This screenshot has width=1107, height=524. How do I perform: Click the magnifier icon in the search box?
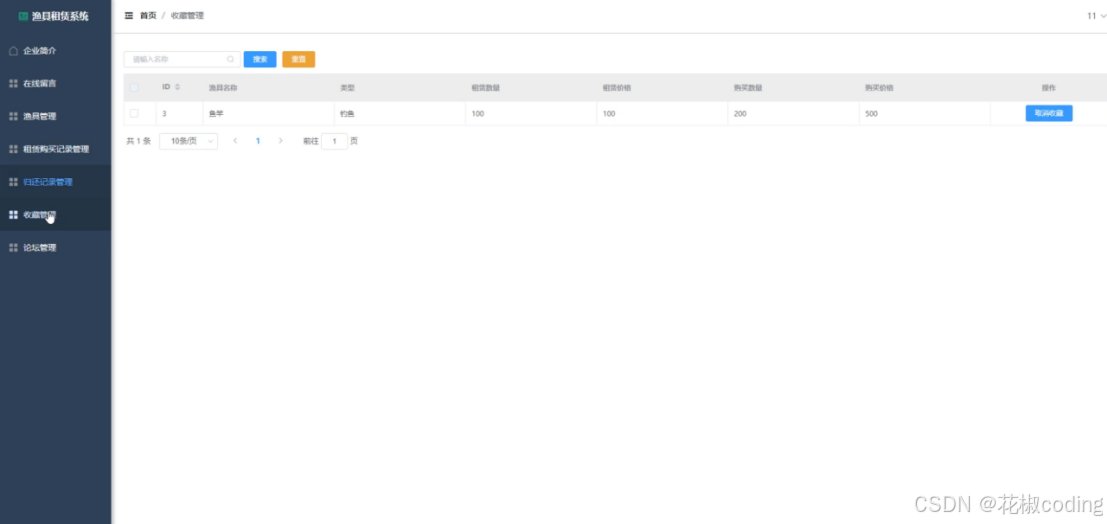(230, 59)
